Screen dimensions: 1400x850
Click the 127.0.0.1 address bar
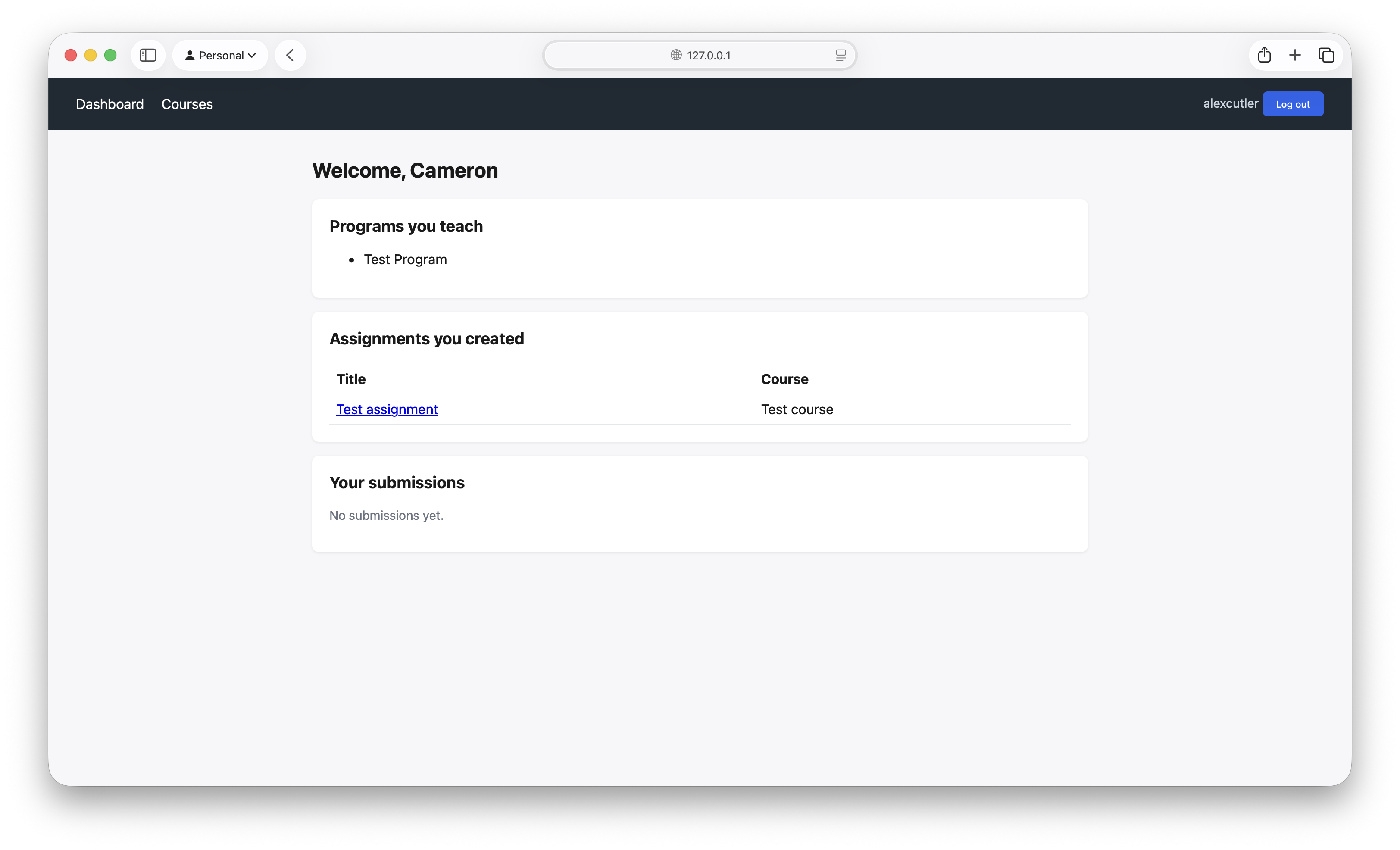700,55
